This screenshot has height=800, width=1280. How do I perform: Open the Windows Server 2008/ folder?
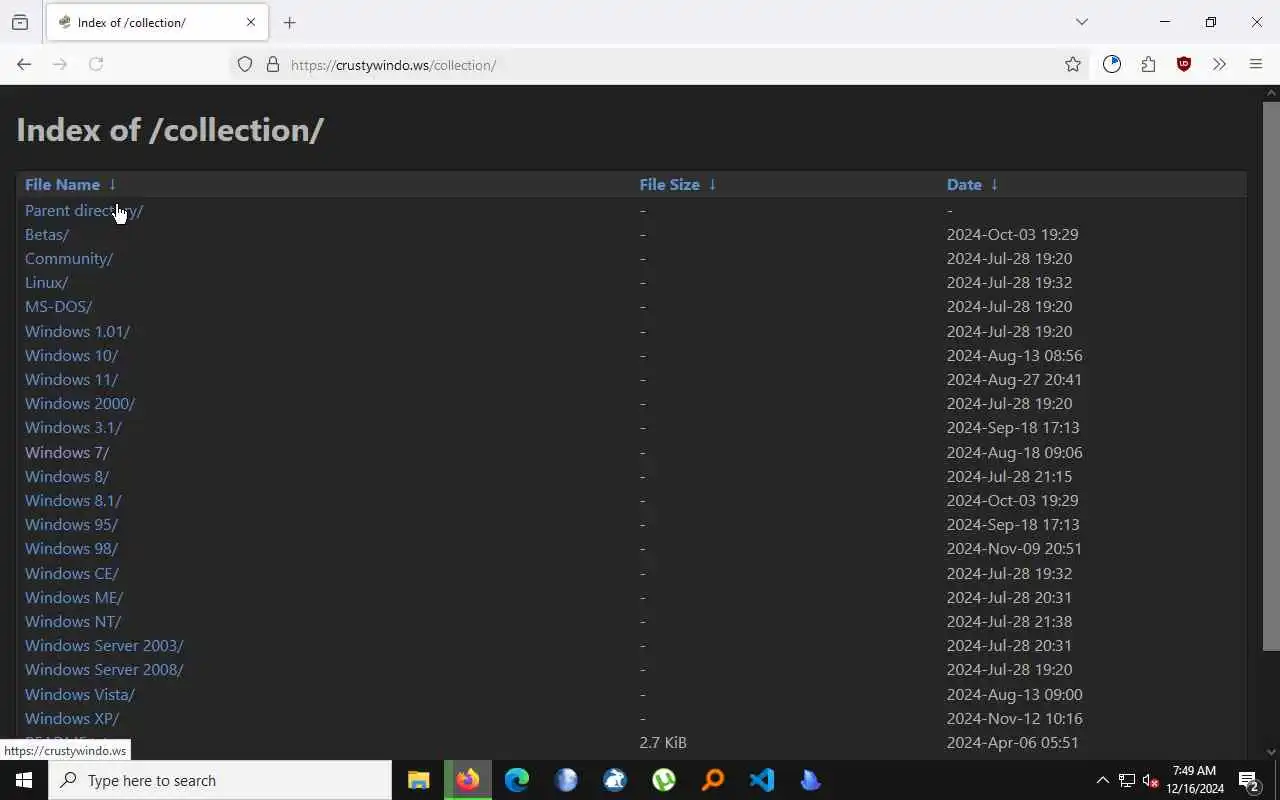click(x=104, y=669)
